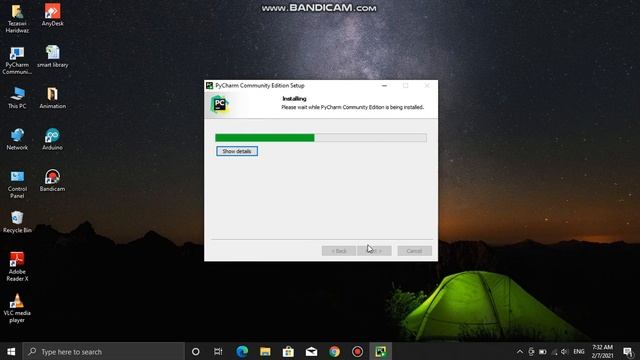Select the Animation folder on the desktop
The image size is (640, 360).
[53, 98]
